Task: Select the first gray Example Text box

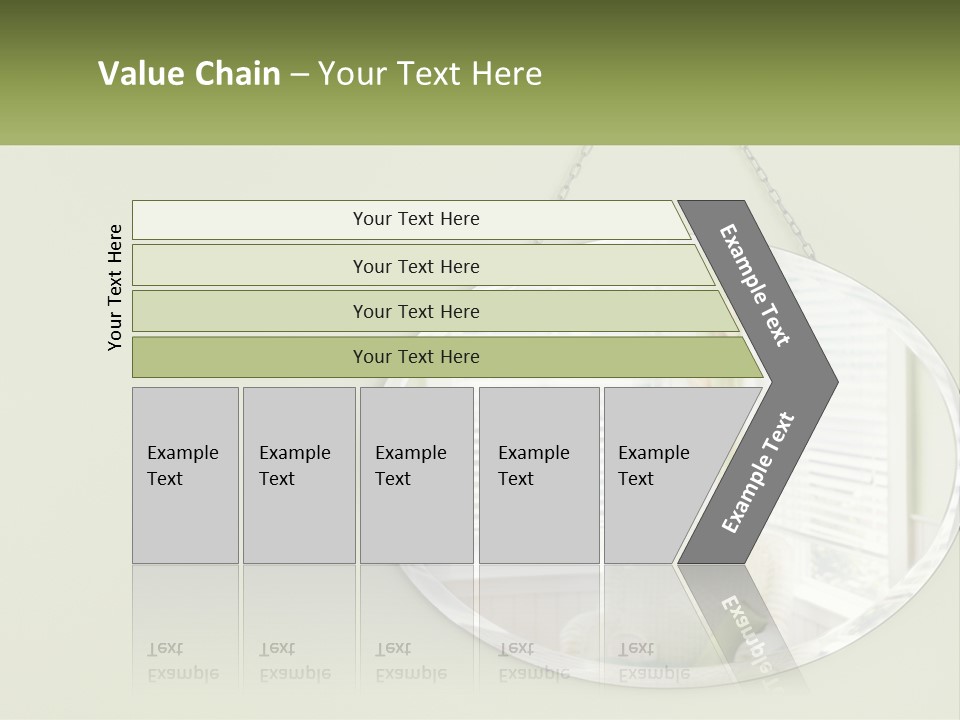Action: (x=185, y=475)
